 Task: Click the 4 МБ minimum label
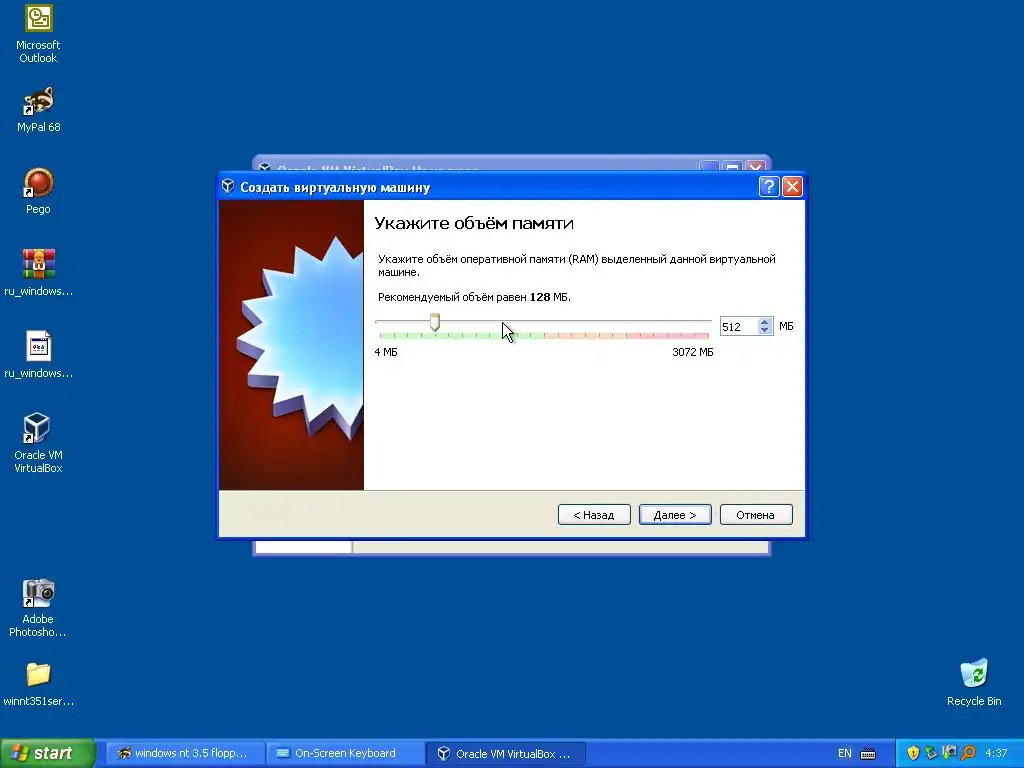coord(386,352)
